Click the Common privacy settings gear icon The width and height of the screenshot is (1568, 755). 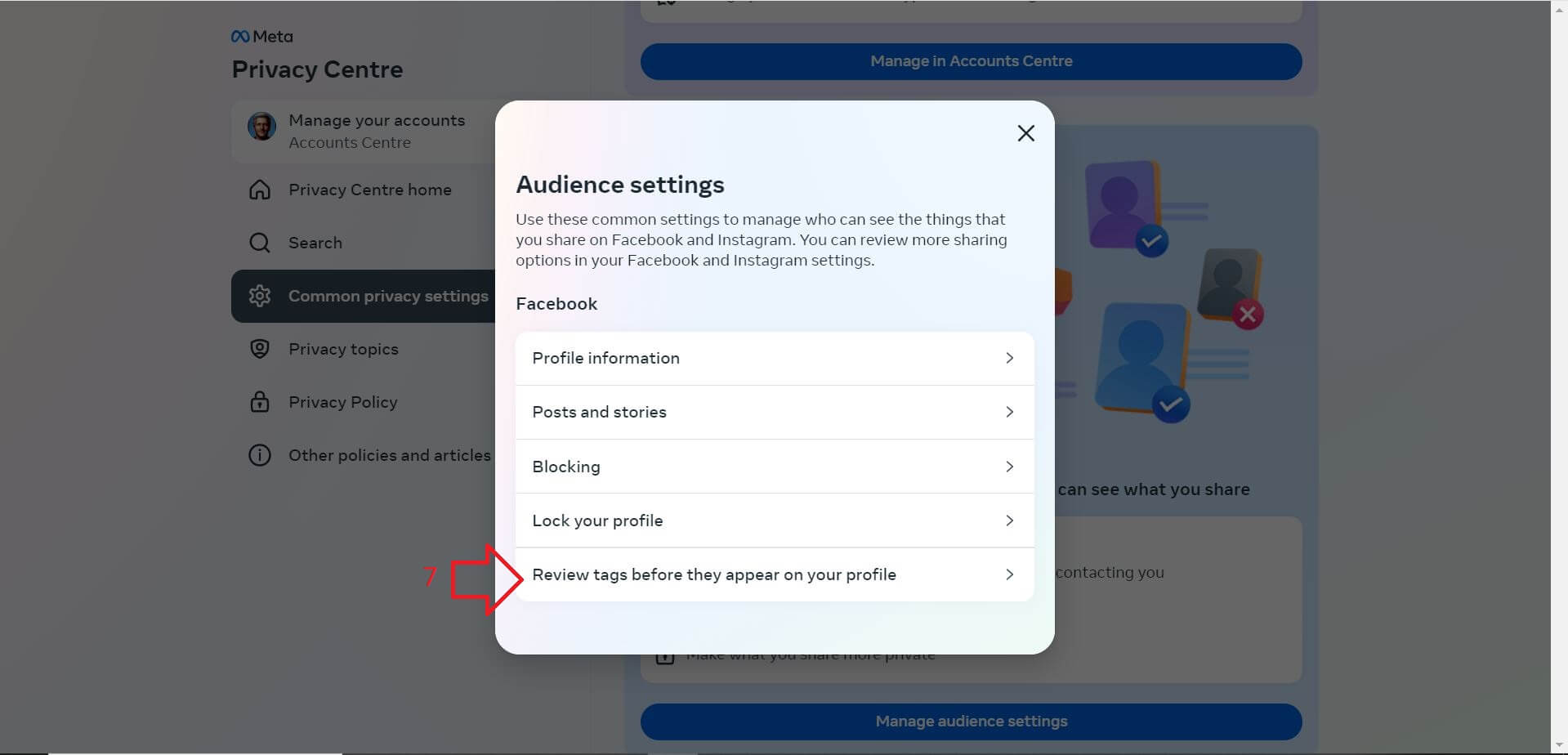(x=260, y=296)
